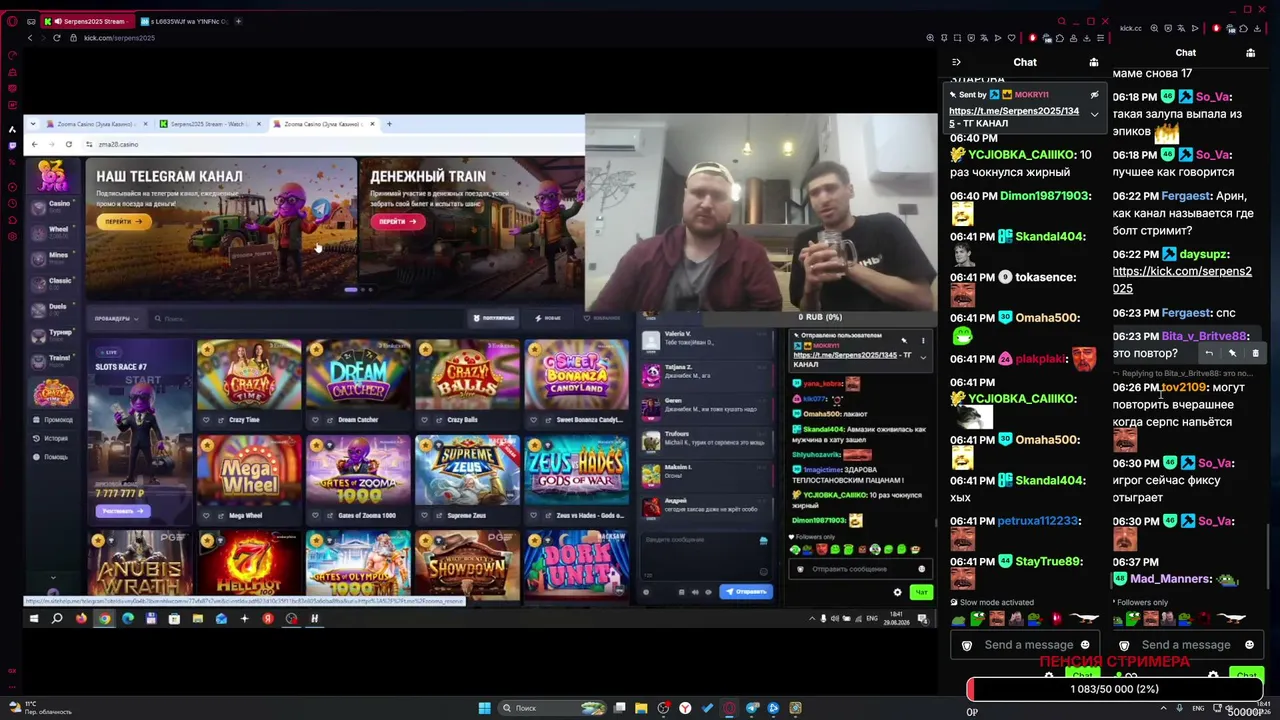Switch to the Популярные games tab
This screenshot has width=1280, height=720.
pos(494,318)
